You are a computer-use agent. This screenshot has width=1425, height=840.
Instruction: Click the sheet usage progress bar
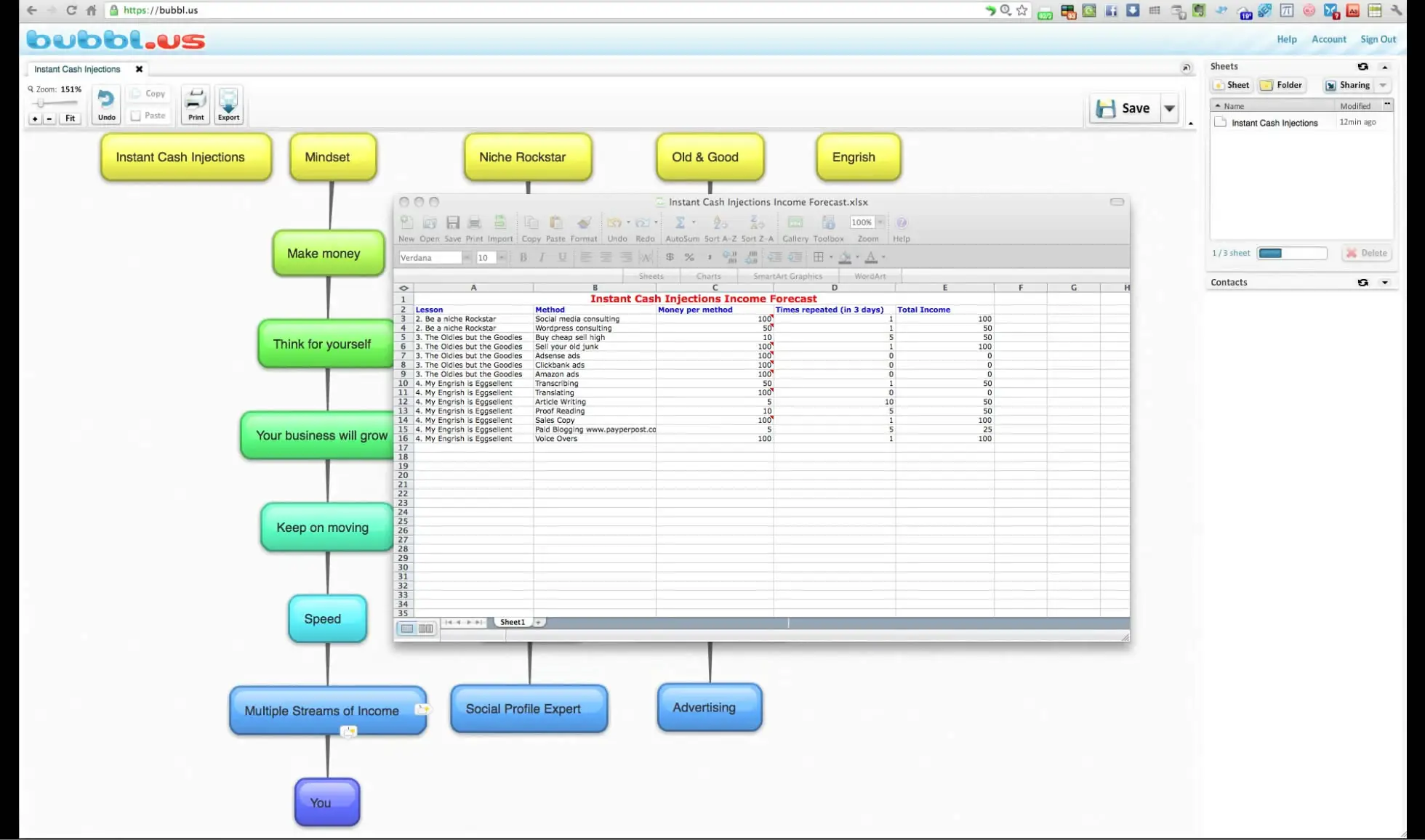pos(1292,253)
